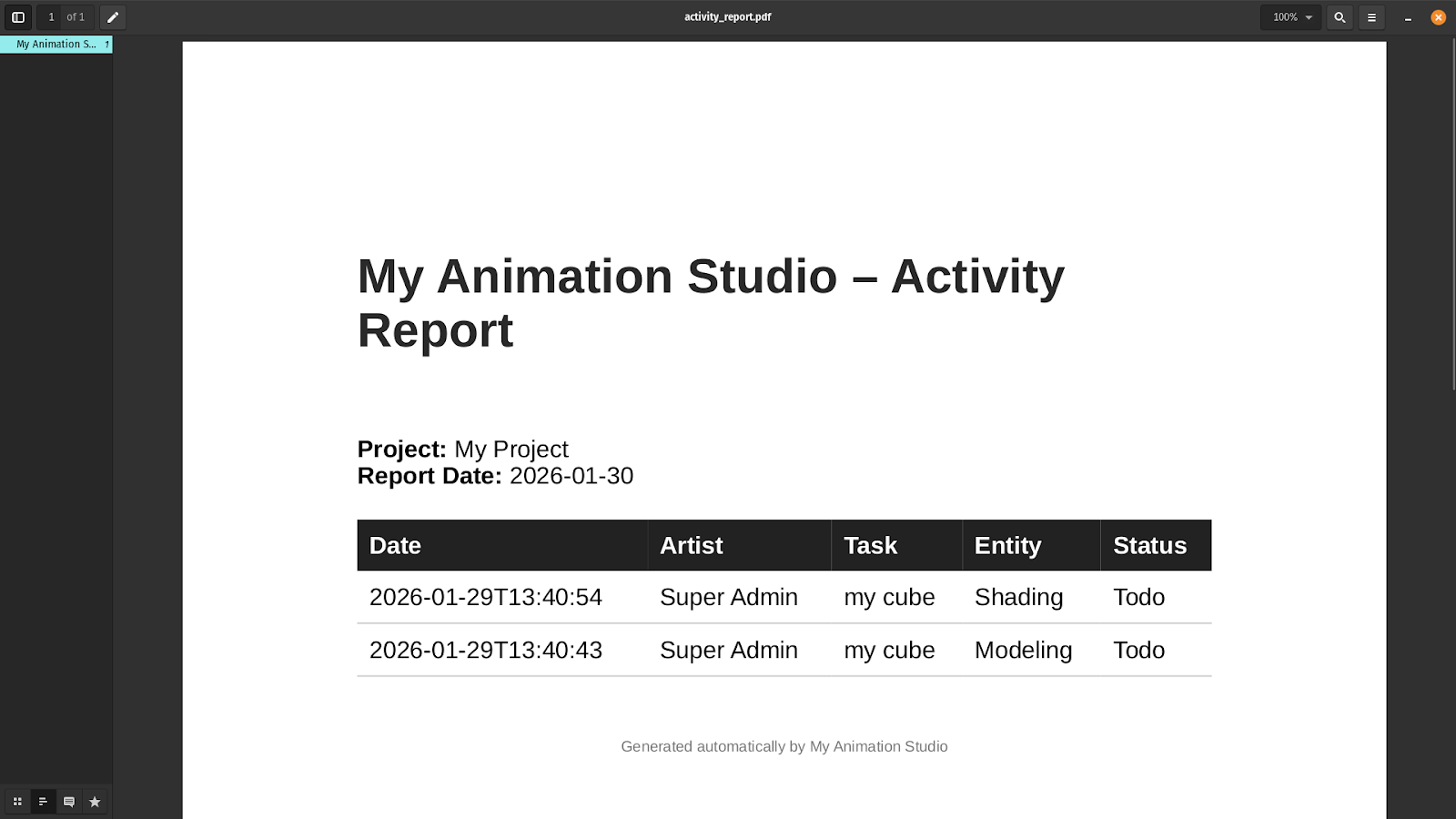This screenshot has width=1456, height=819.
Task: Close the document viewer window
Action: click(x=1438, y=17)
